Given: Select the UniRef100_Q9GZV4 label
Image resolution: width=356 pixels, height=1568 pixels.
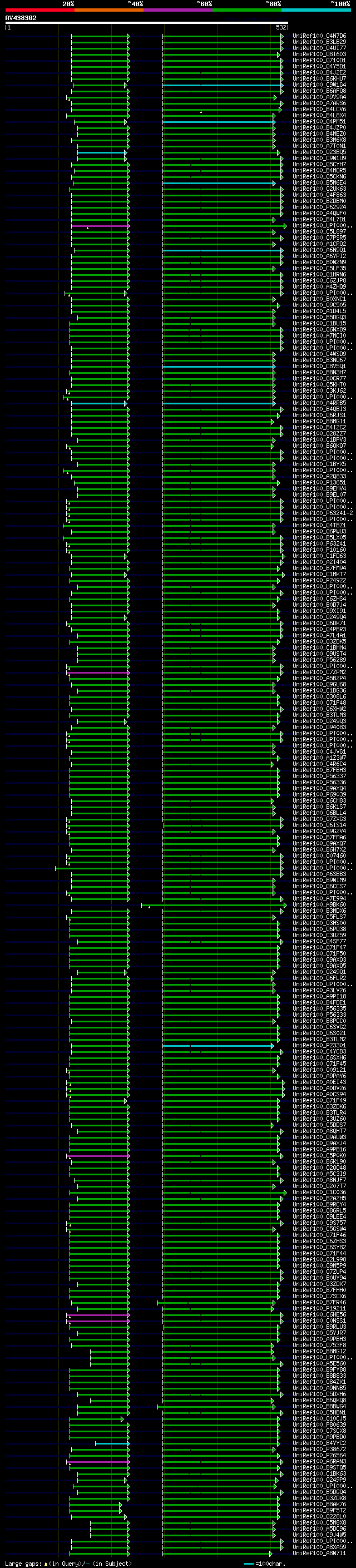Looking at the screenshot, I should (319, 831).
